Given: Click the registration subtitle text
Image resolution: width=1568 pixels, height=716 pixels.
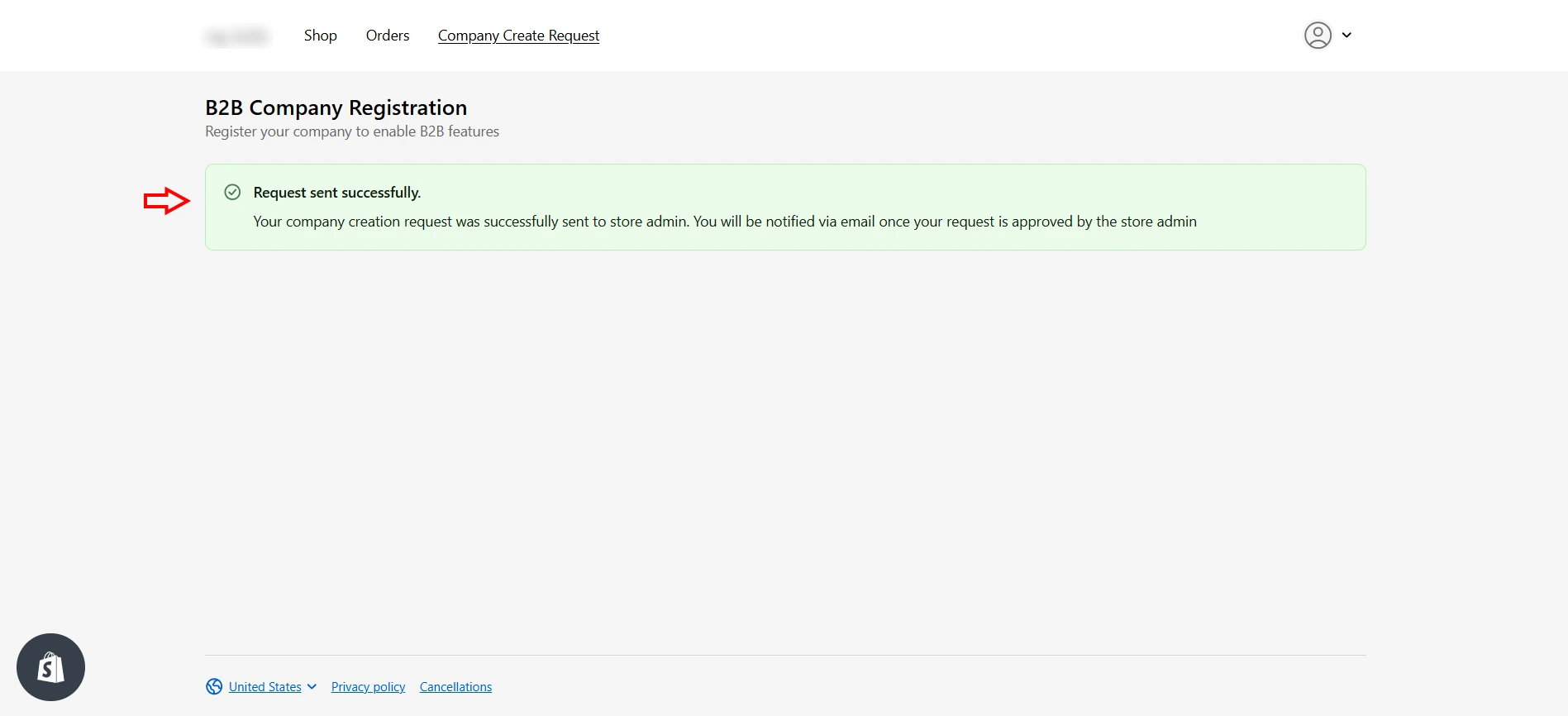Looking at the screenshot, I should (x=352, y=131).
